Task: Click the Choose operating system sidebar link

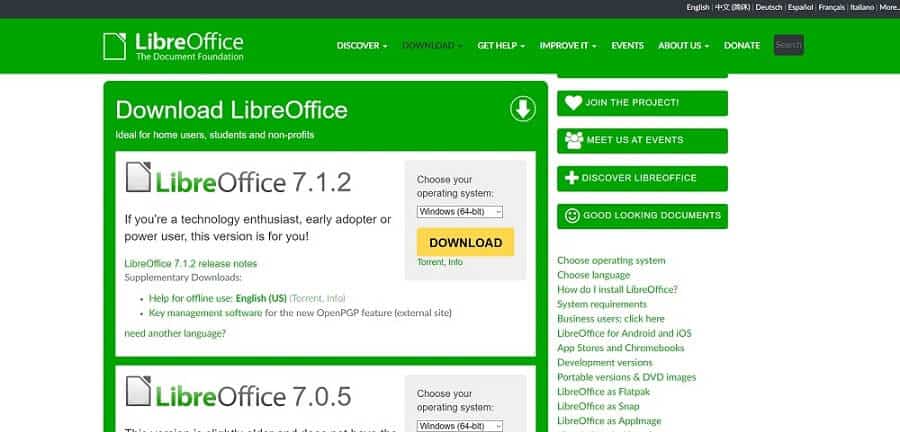Action: pos(611,260)
